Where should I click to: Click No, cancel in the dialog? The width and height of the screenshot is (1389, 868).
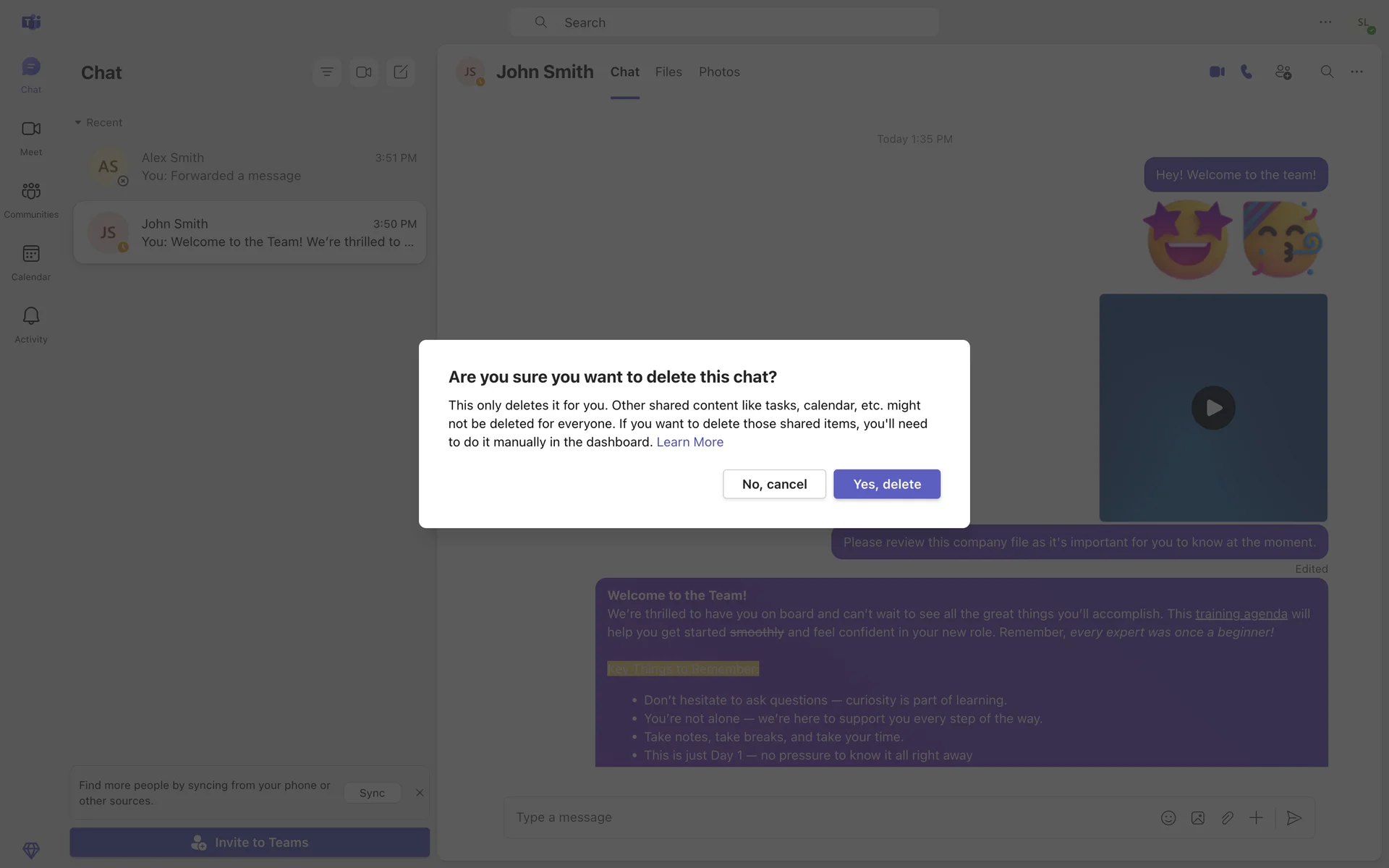point(774,484)
